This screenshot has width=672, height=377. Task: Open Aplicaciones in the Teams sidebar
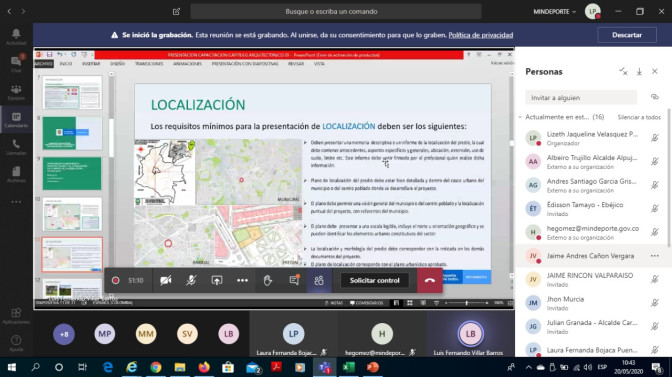16,316
